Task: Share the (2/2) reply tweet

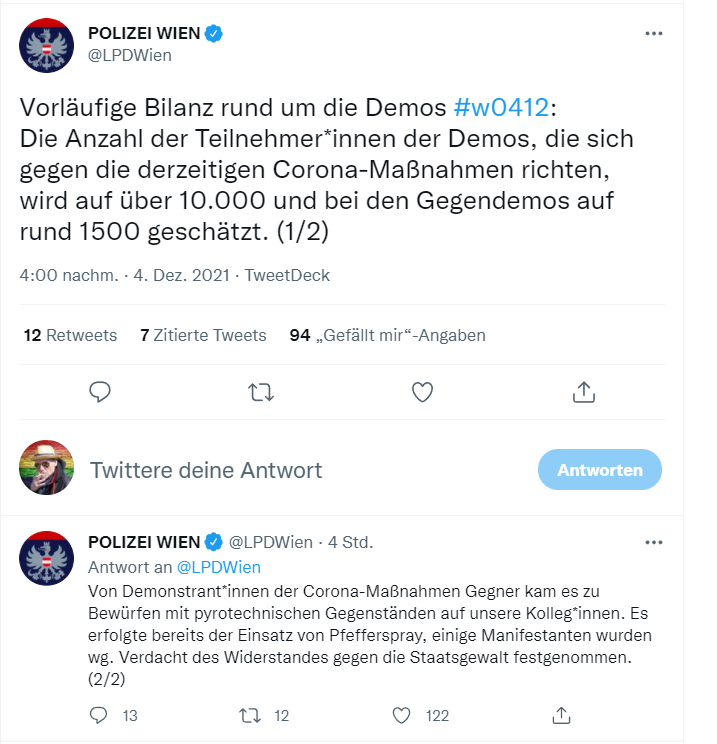Action: tap(561, 715)
